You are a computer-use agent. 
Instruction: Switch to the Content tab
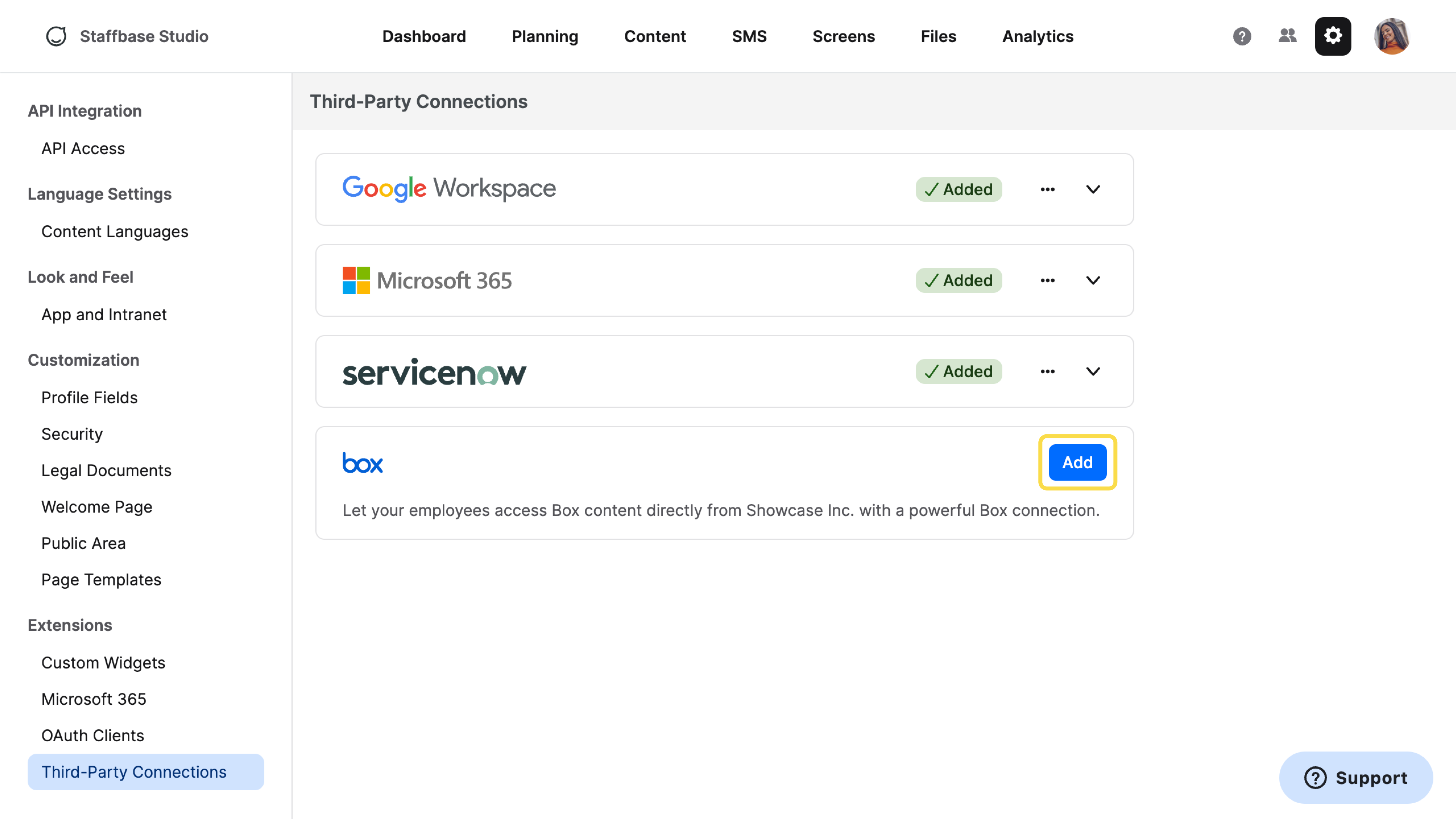point(655,36)
